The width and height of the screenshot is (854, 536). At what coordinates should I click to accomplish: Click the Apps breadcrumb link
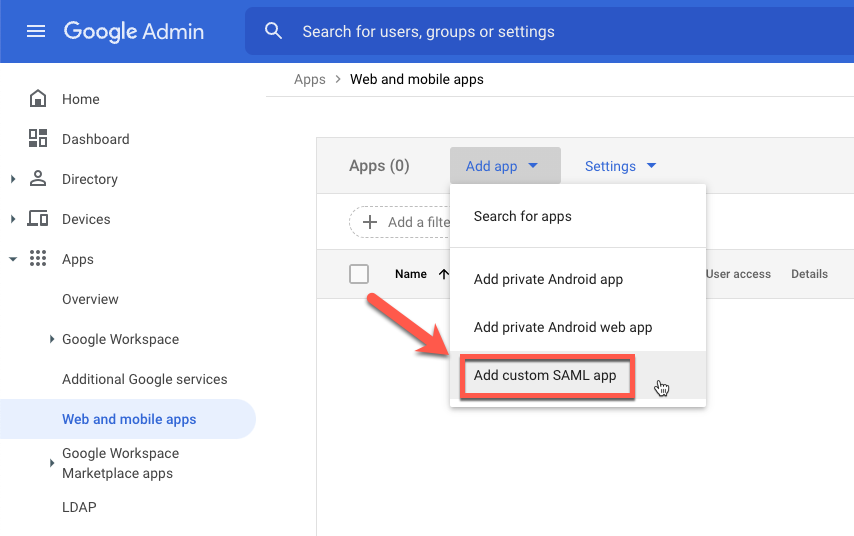pos(310,80)
